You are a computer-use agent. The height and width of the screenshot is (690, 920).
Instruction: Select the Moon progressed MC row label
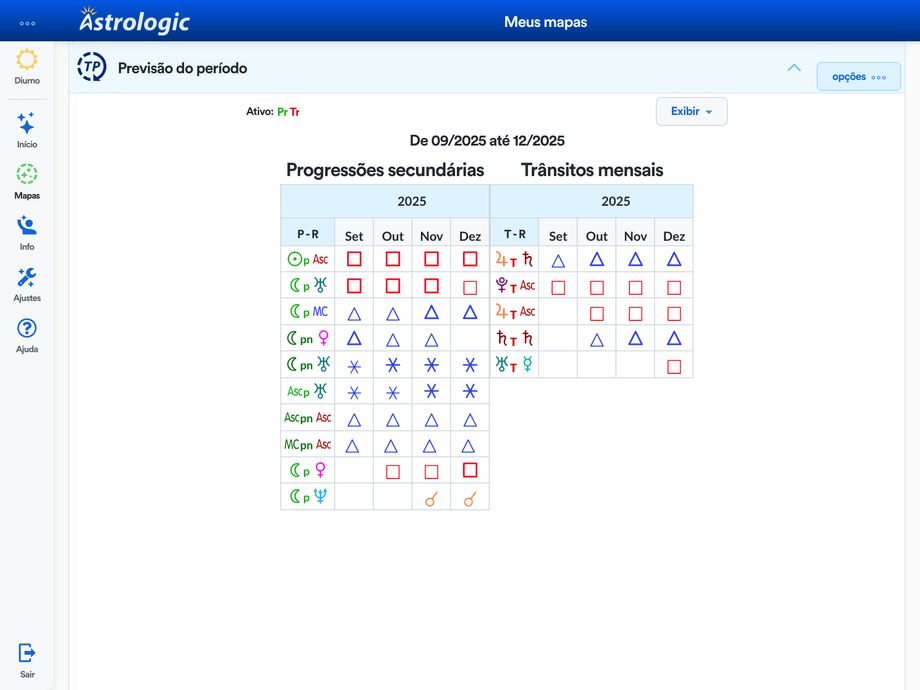pos(308,312)
